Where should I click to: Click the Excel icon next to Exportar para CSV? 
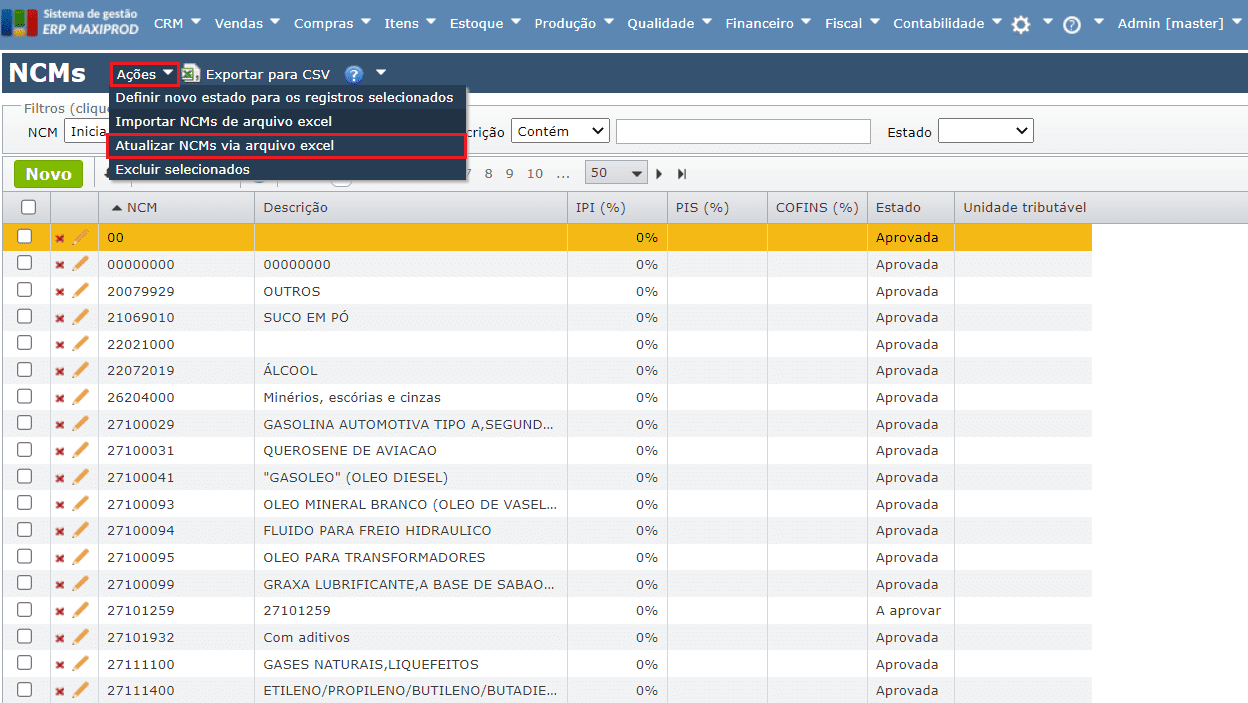tap(190, 73)
